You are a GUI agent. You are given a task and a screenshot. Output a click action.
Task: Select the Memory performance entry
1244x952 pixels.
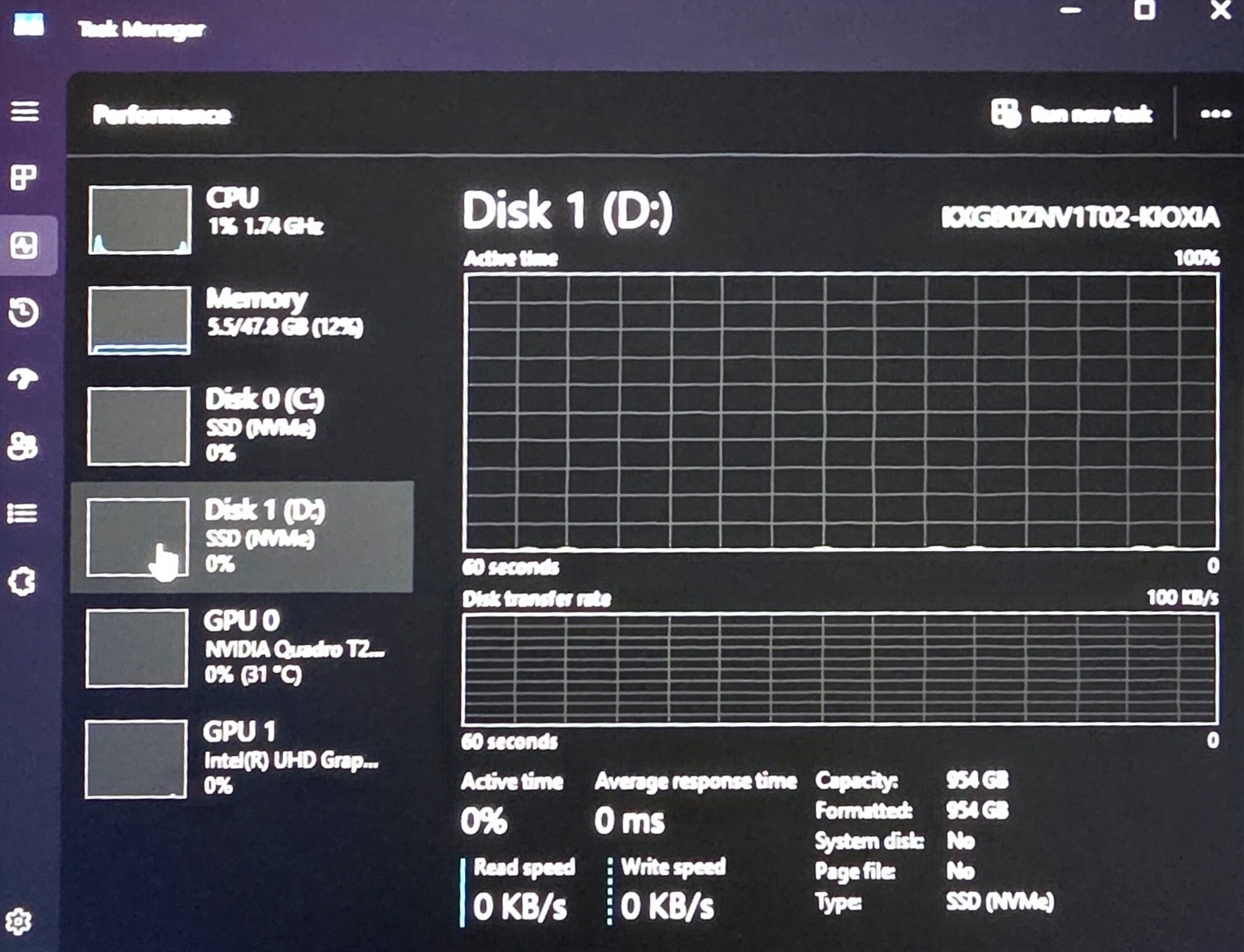[x=243, y=319]
